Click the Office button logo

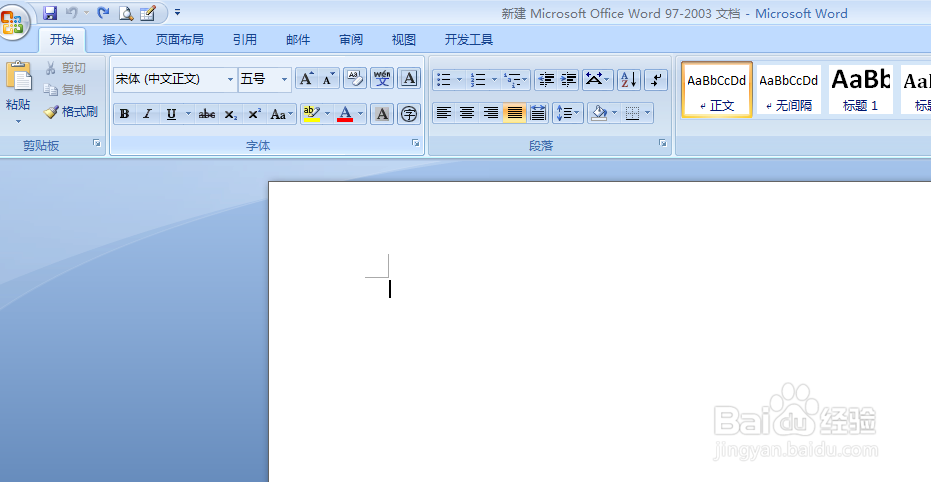pos(12,22)
